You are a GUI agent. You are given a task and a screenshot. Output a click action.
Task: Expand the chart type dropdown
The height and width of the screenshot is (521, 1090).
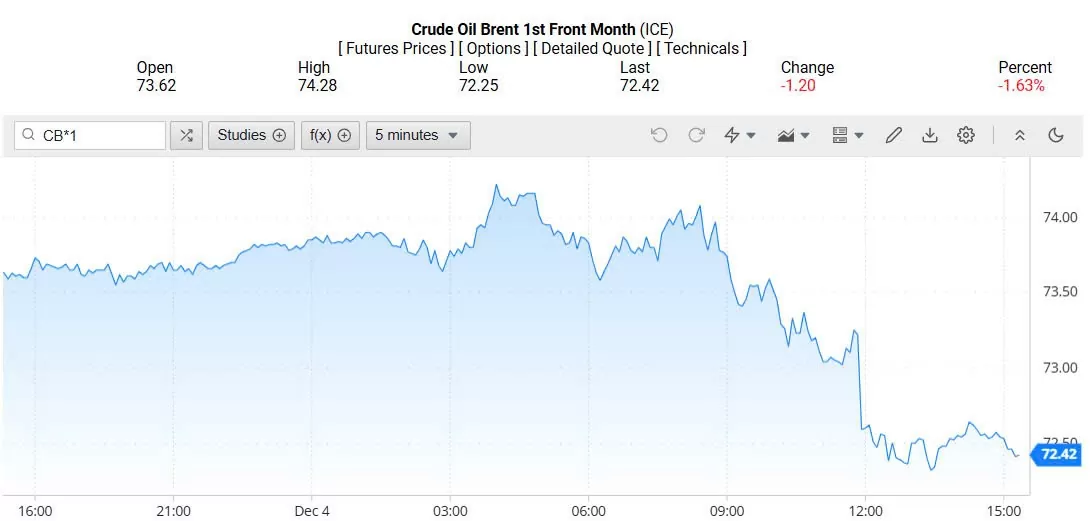793,135
